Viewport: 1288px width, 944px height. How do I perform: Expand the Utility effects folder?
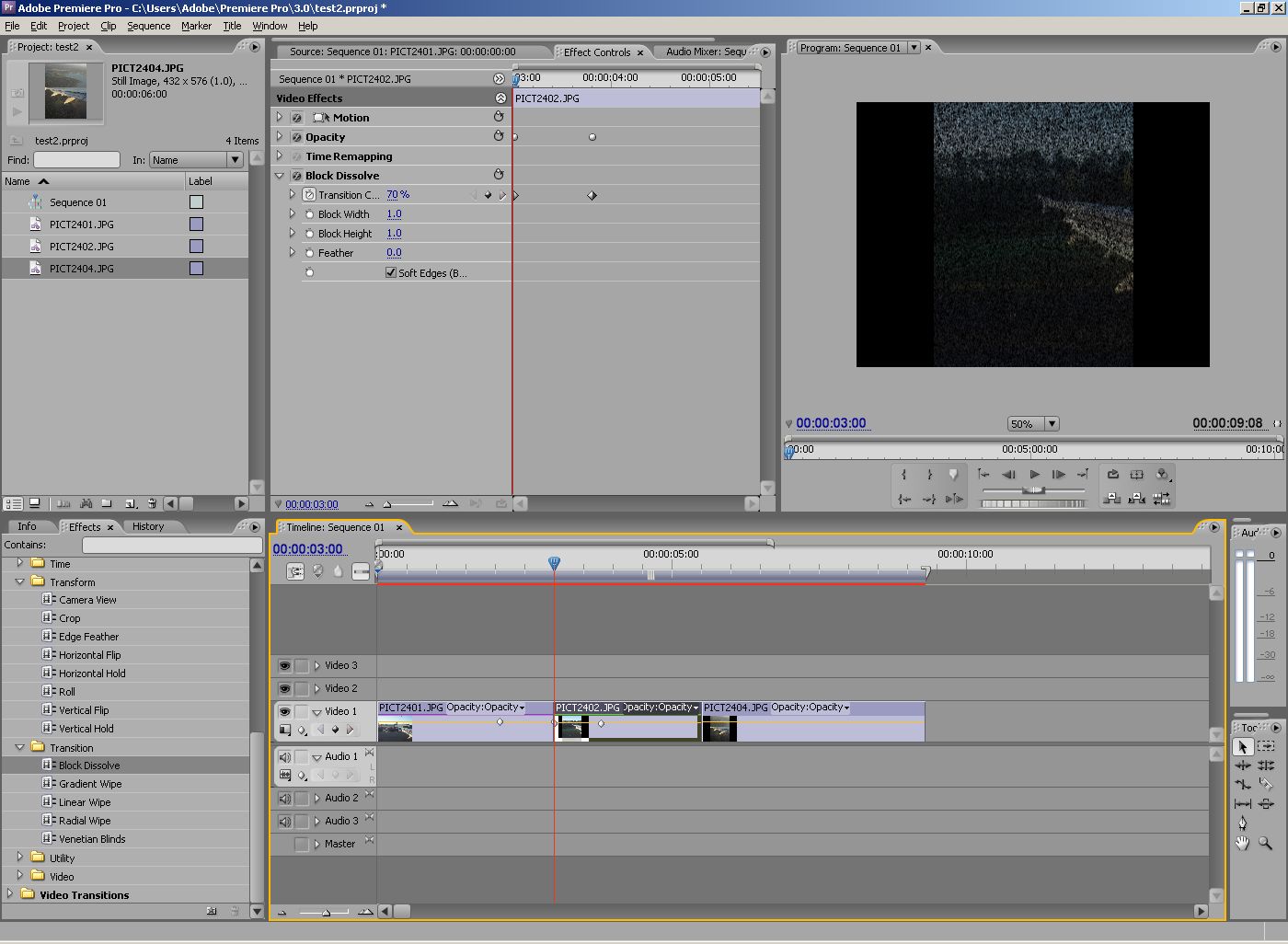pos(19,857)
